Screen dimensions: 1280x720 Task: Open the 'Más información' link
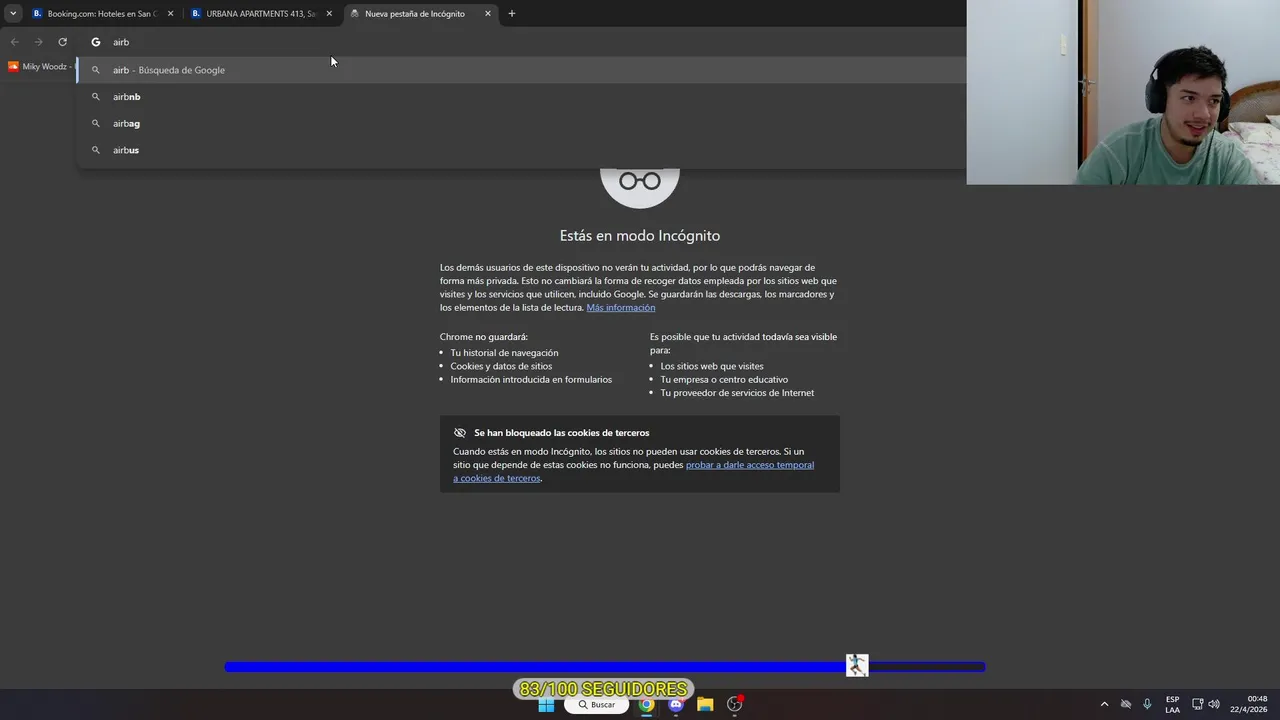pos(621,308)
